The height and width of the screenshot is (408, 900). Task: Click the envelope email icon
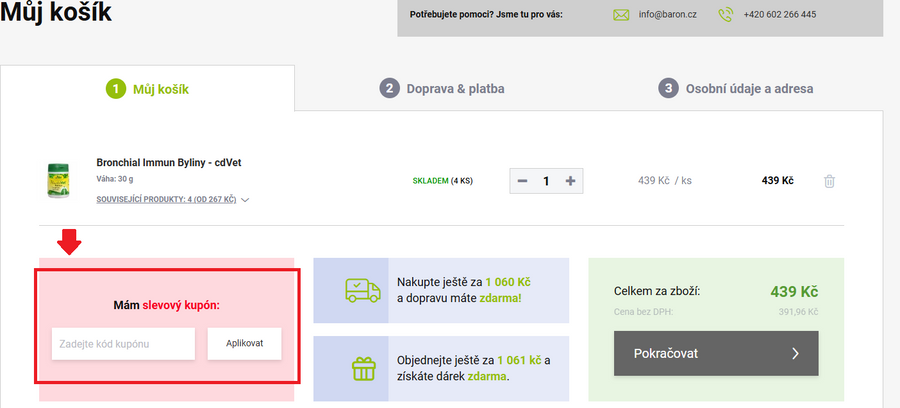click(x=621, y=15)
